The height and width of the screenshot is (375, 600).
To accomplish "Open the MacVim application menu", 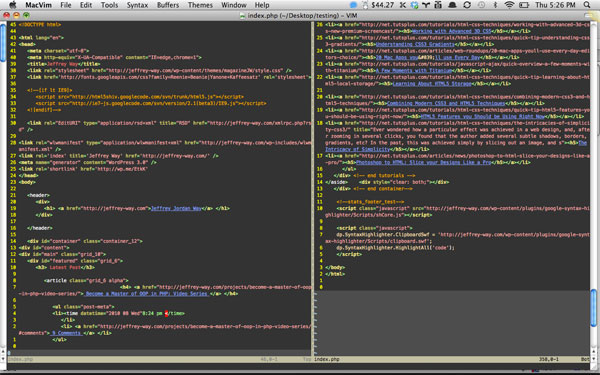I will click(38, 5).
